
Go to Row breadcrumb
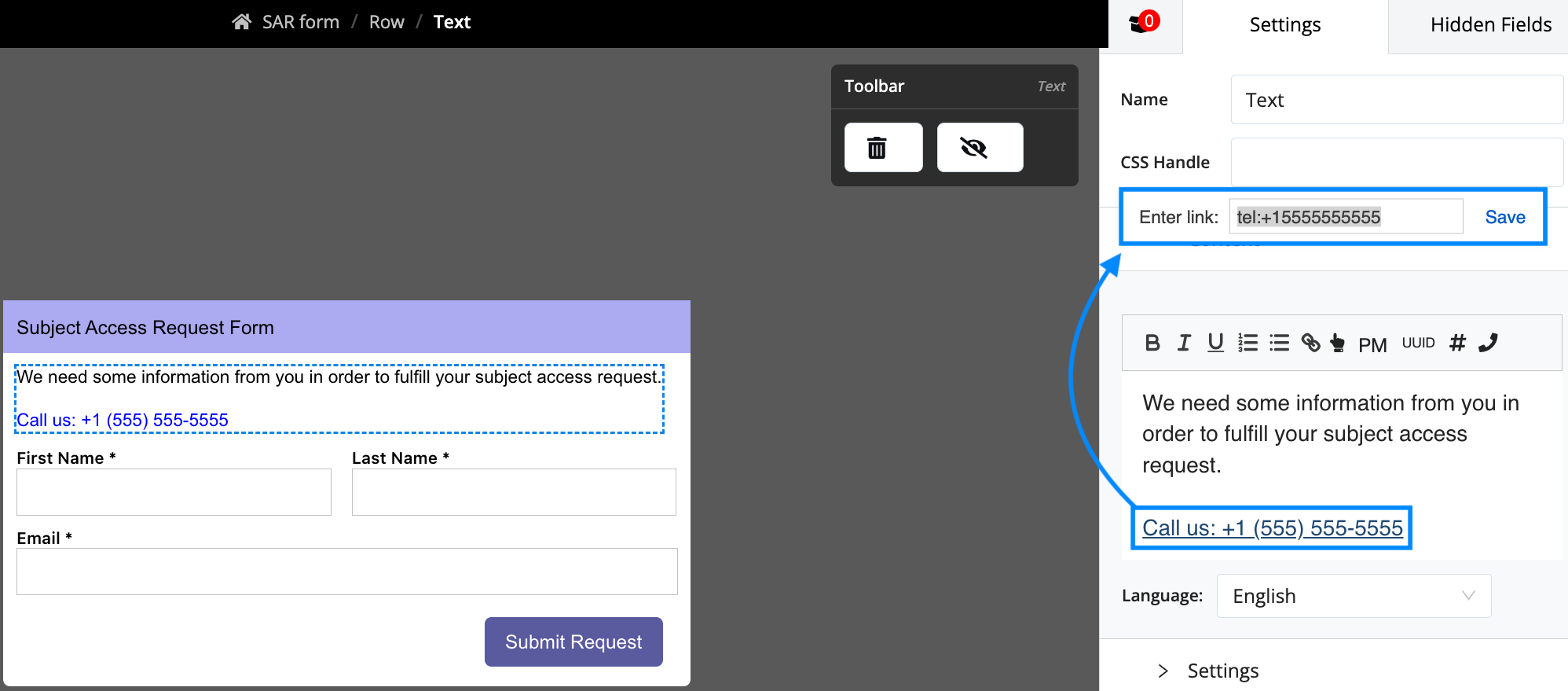click(x=387, y=22)
